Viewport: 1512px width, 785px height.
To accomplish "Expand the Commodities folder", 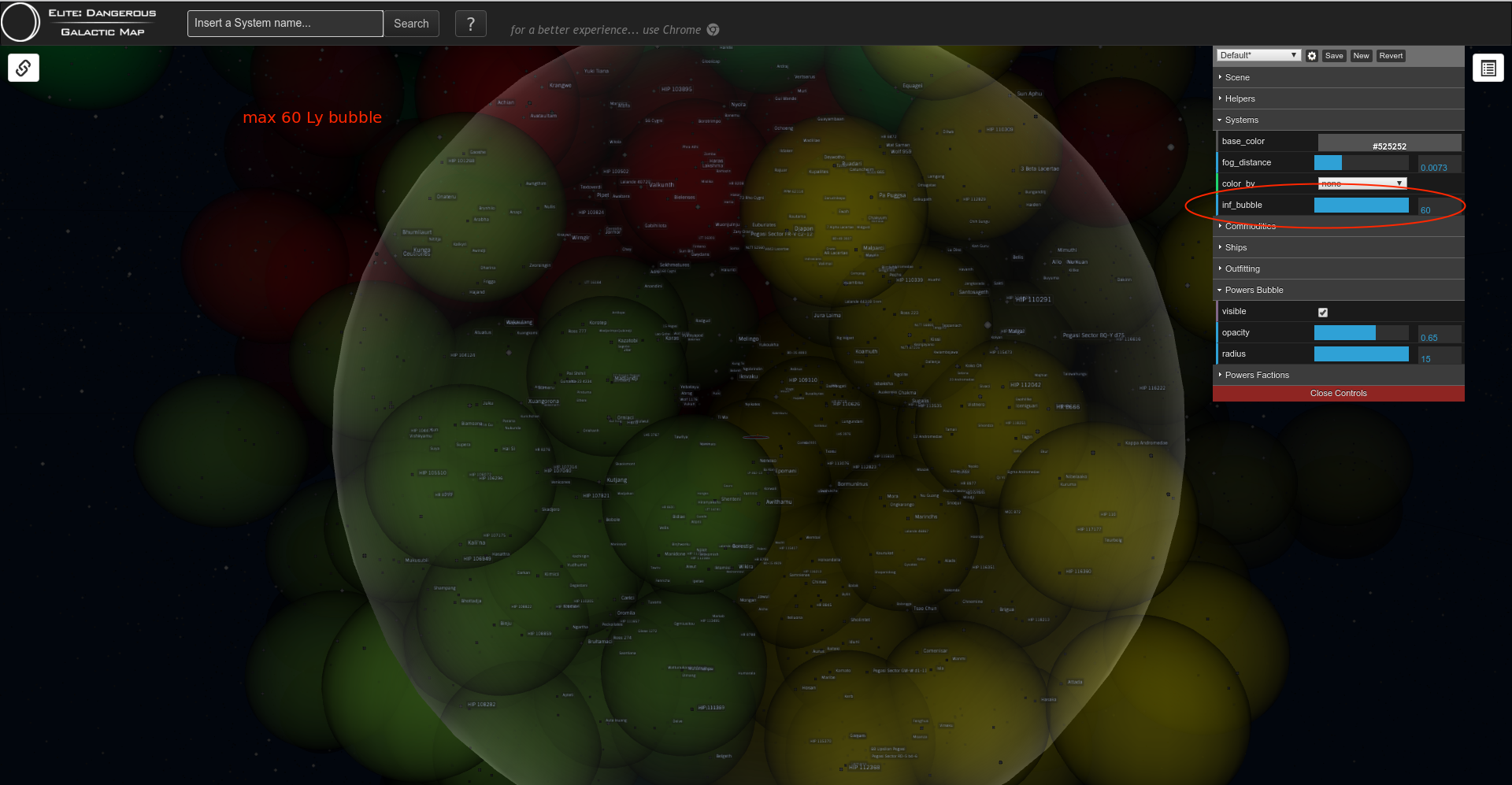I will pos(1339,226).
